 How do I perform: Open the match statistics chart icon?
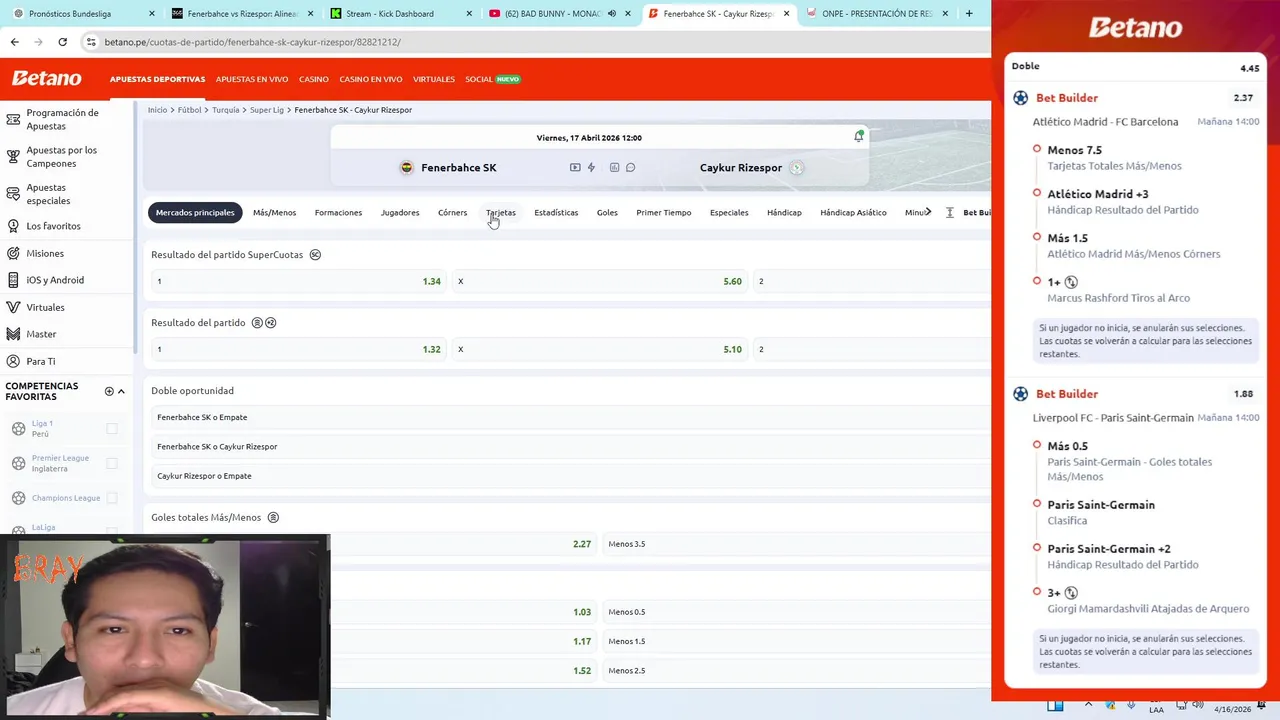pos(614,168)
